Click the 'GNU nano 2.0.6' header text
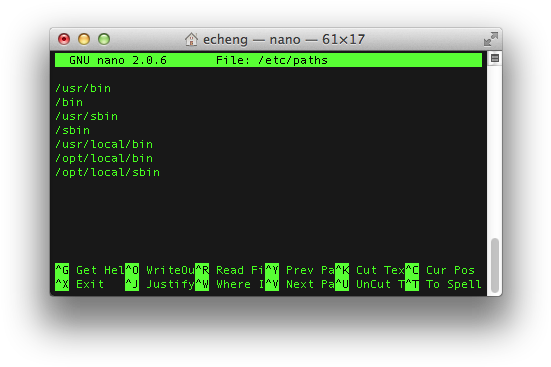Image resolution: width=551 pixels, height=367 pixels. pyautogui.click(x=118, y=60)
